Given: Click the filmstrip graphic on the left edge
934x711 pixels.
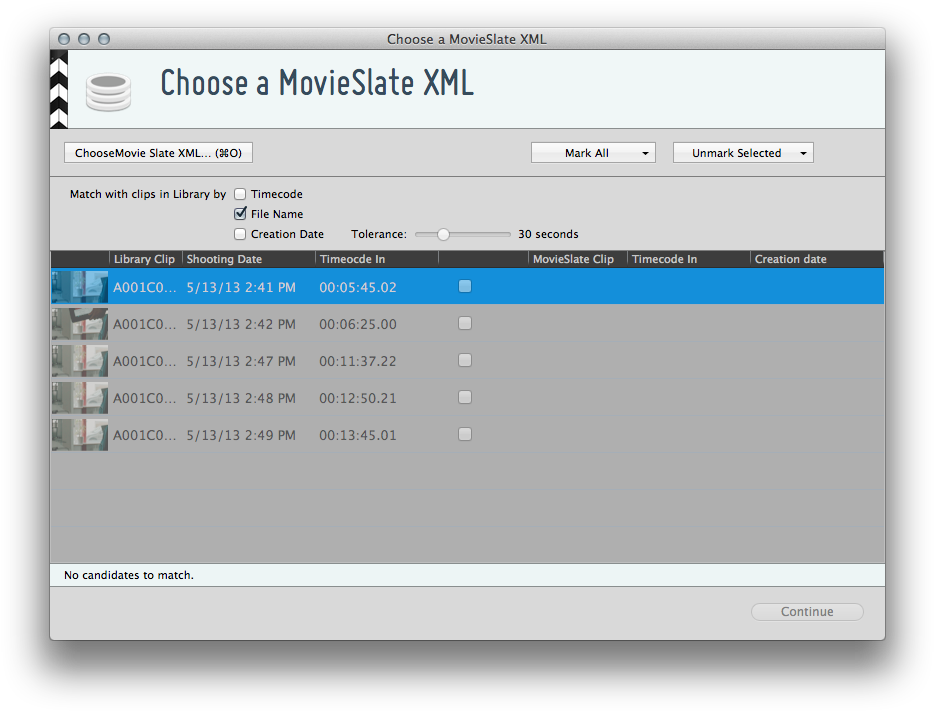Looking at the screenshot, I should click(x=58, y=89).
